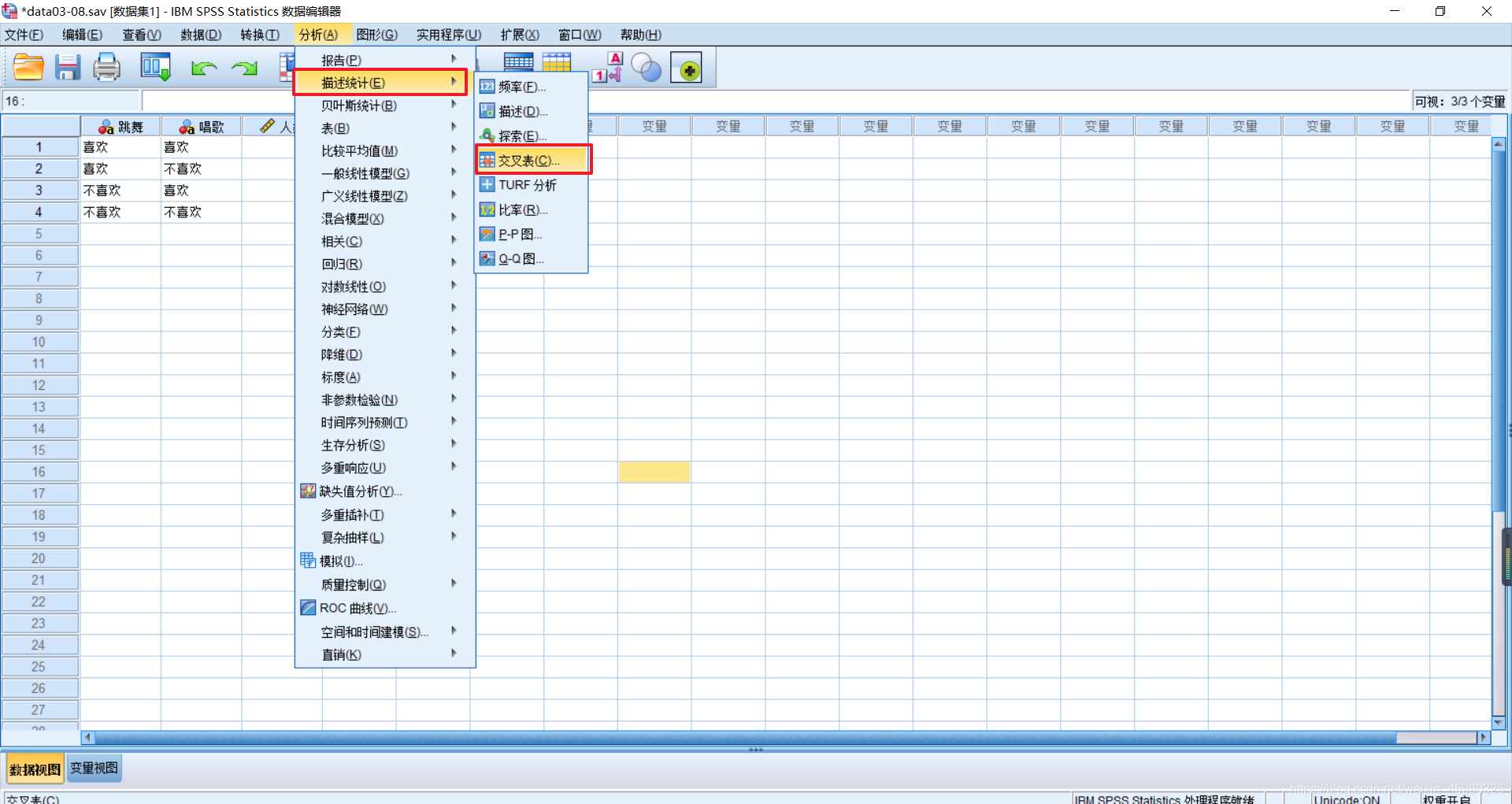Click the overlapping circles sets icon
1512x804 pixels.
(647, 68)
